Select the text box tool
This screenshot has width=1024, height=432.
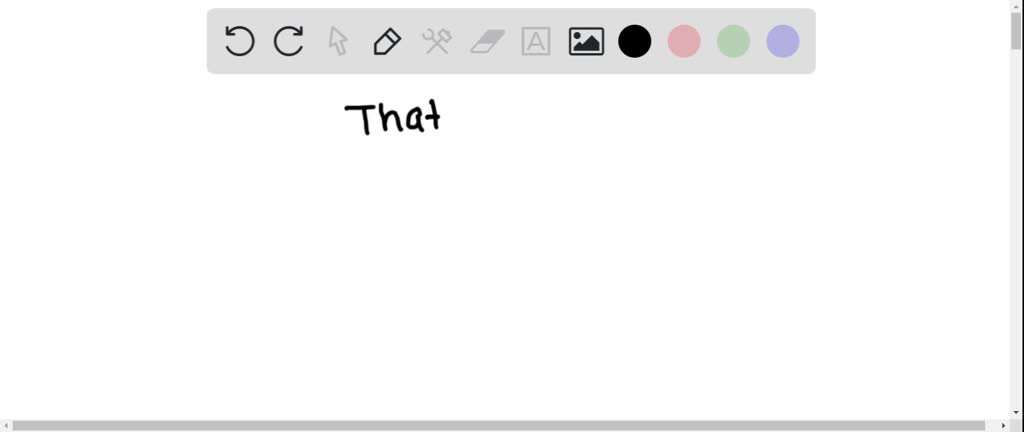pos(536,41)
